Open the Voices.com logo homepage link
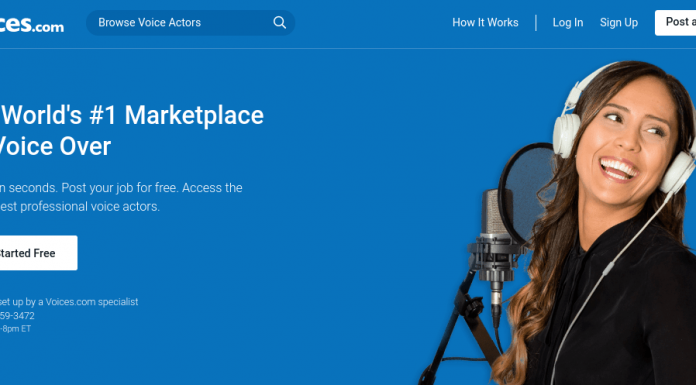Screen dimensions: 696x385 point(31,24)
